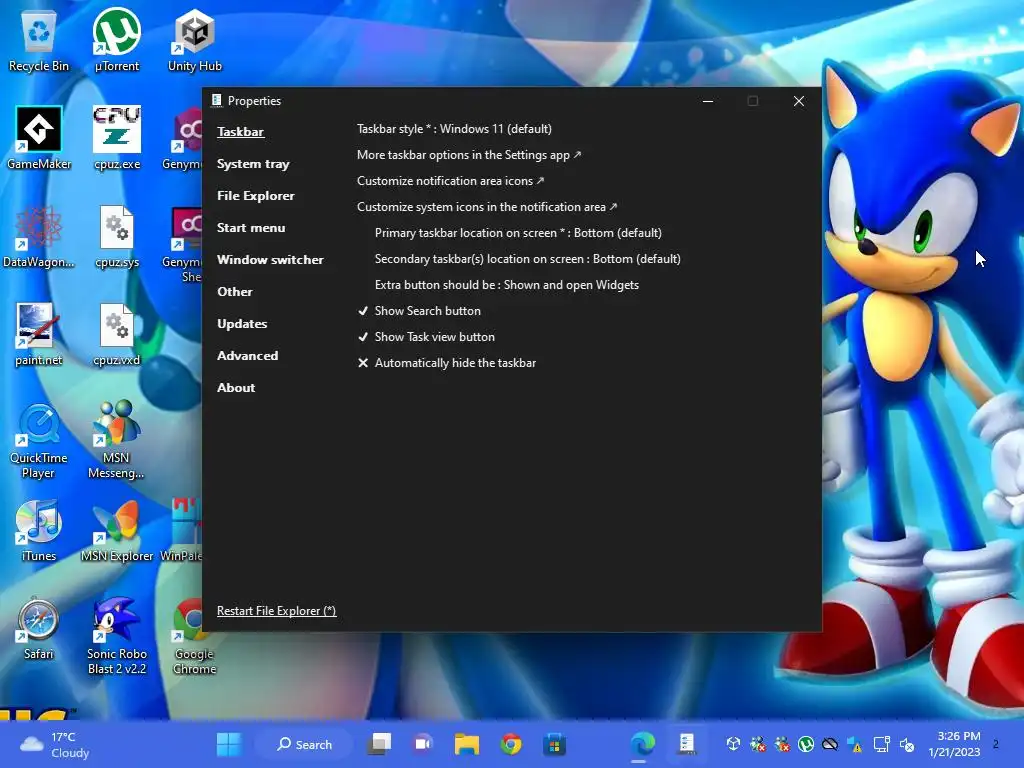Open the clock showing 3:26 PM
This screenshot has width=1024, height=768.
click(x=954, y=744)
